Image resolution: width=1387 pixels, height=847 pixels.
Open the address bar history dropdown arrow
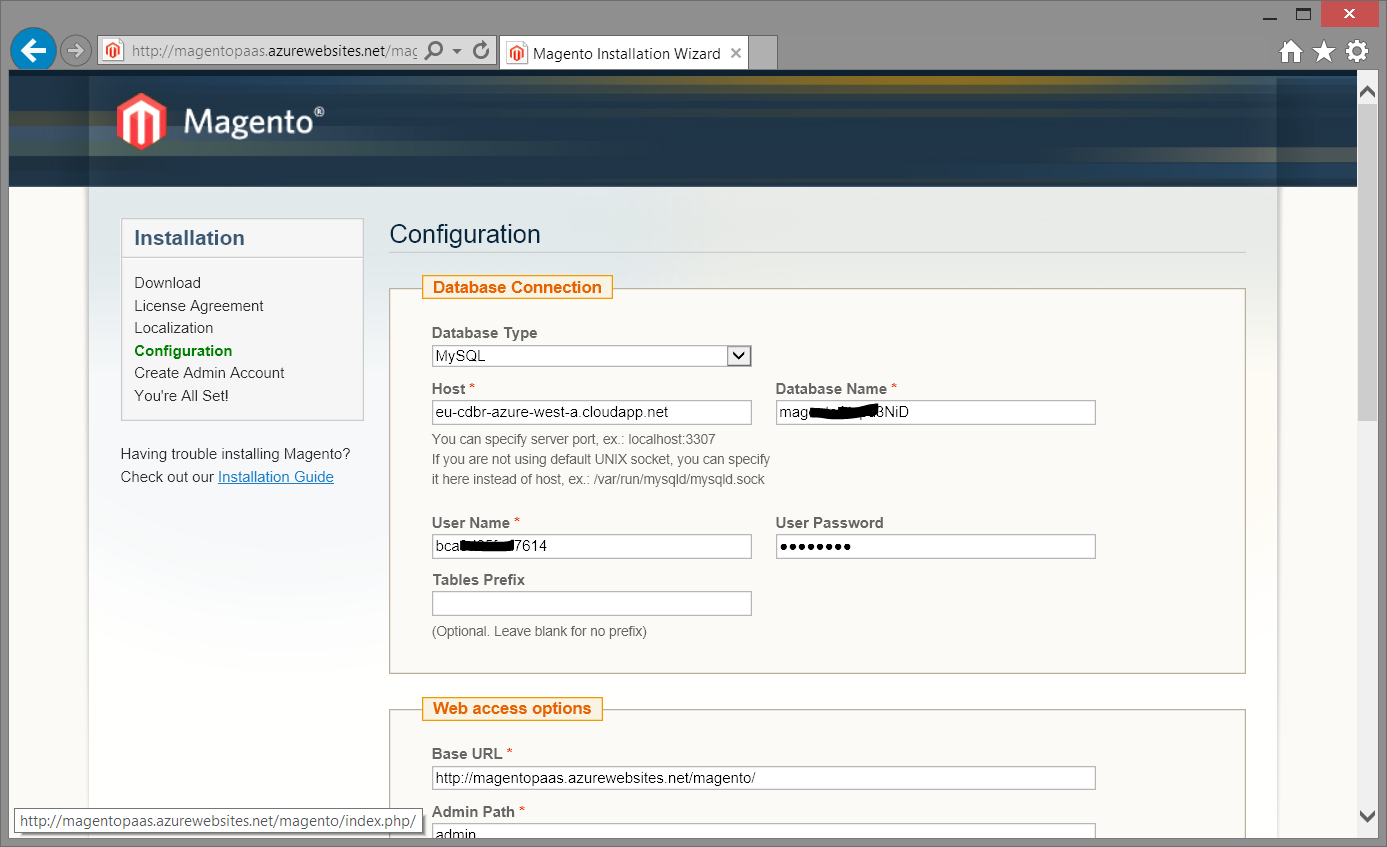(457, 51)
